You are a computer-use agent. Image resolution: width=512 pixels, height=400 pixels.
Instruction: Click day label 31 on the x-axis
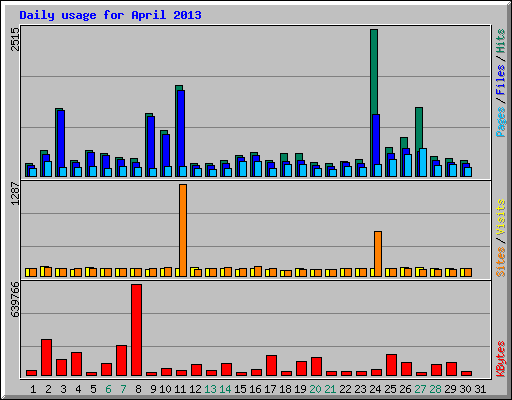[x=480, y=389]
